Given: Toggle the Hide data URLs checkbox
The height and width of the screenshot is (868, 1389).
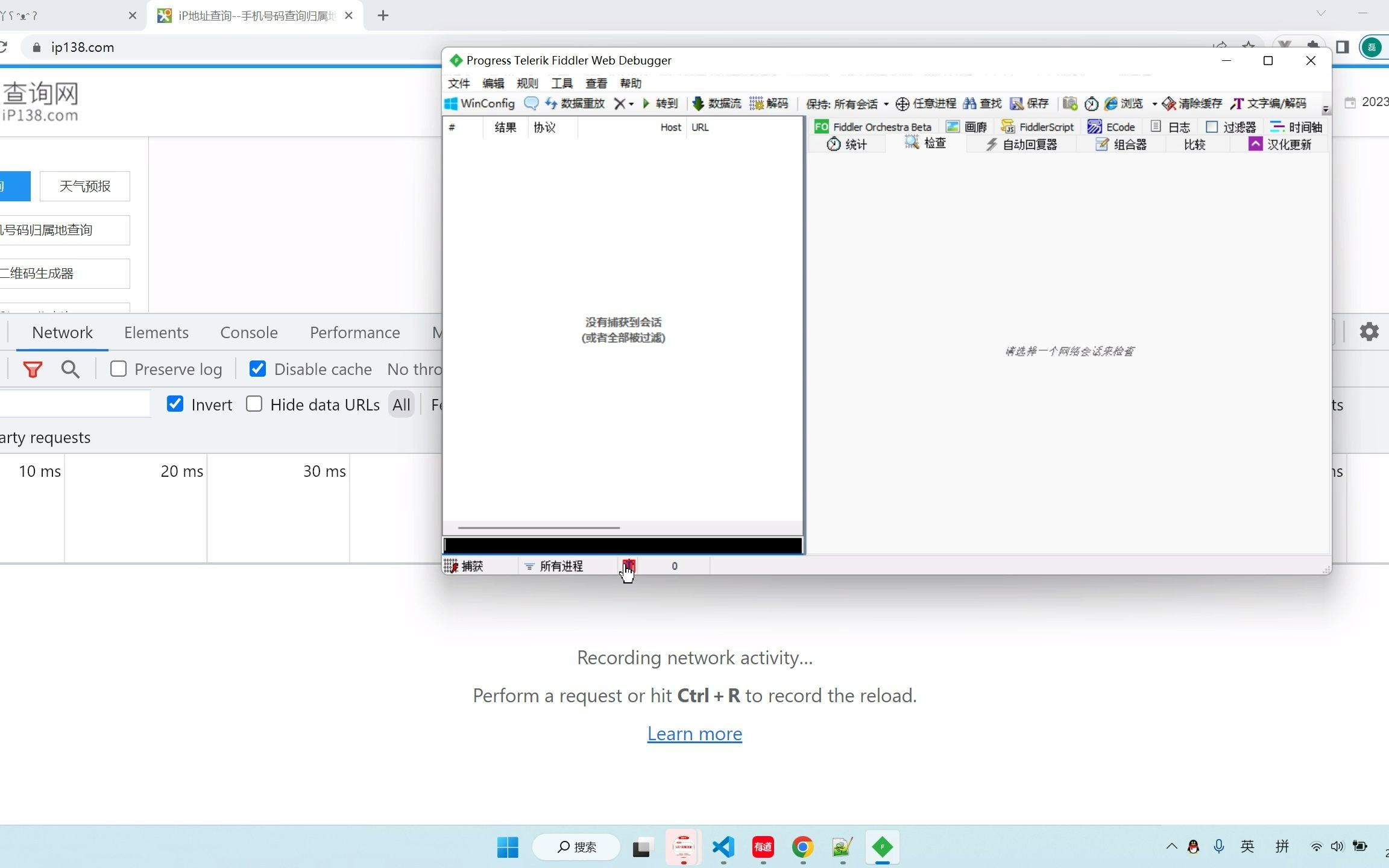Looking at the screenshot, I should click(x=254, y=404).
